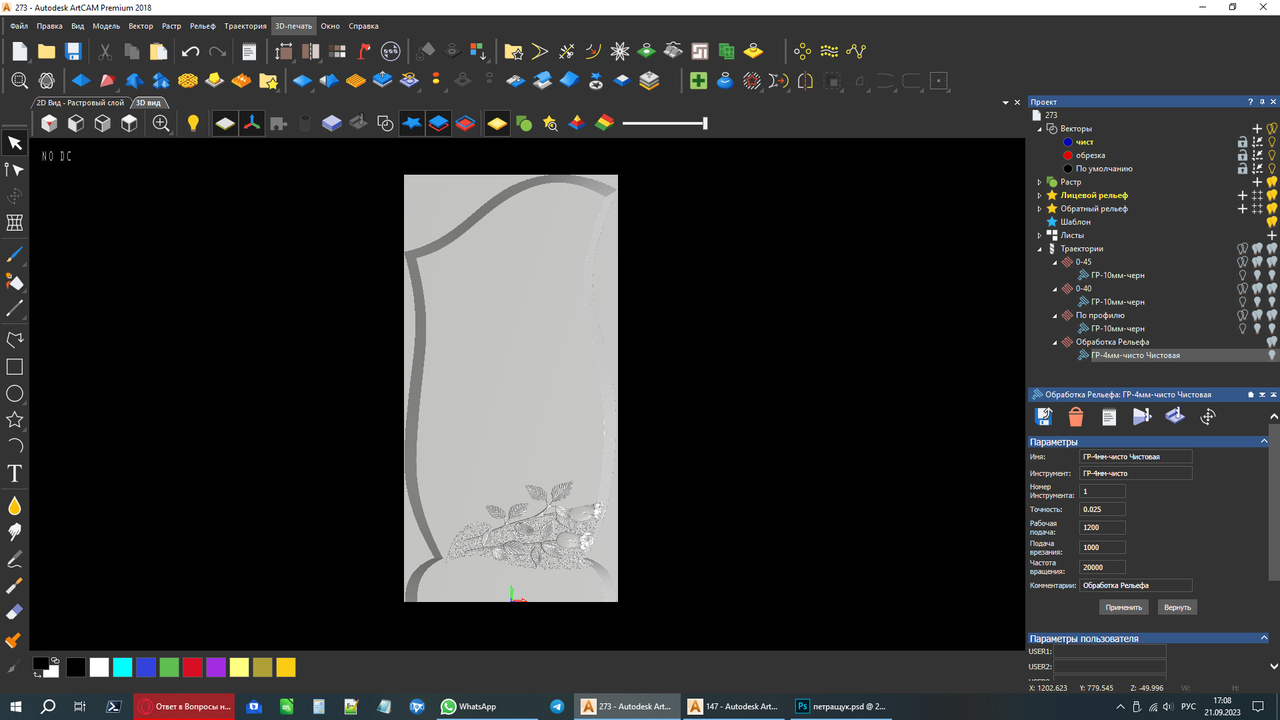This screenshot has height=720, width=1280.
Task: Select the polyline drawing tool
Action: [x=15, y=341]
